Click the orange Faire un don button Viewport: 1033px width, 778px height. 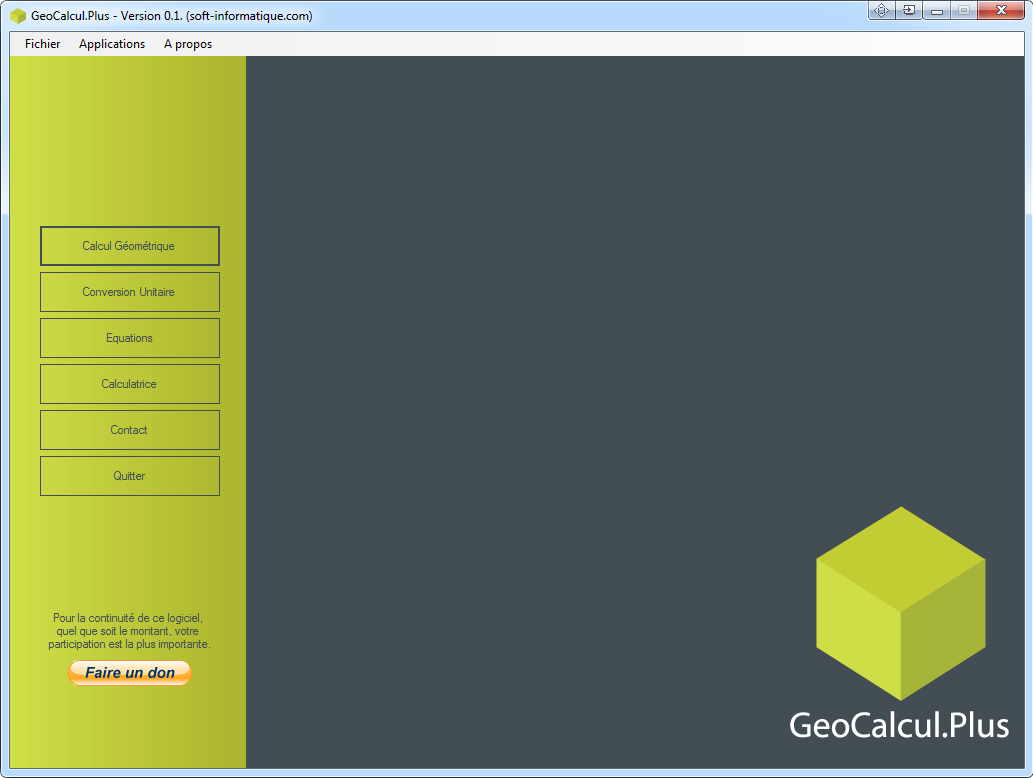[129, 673]
